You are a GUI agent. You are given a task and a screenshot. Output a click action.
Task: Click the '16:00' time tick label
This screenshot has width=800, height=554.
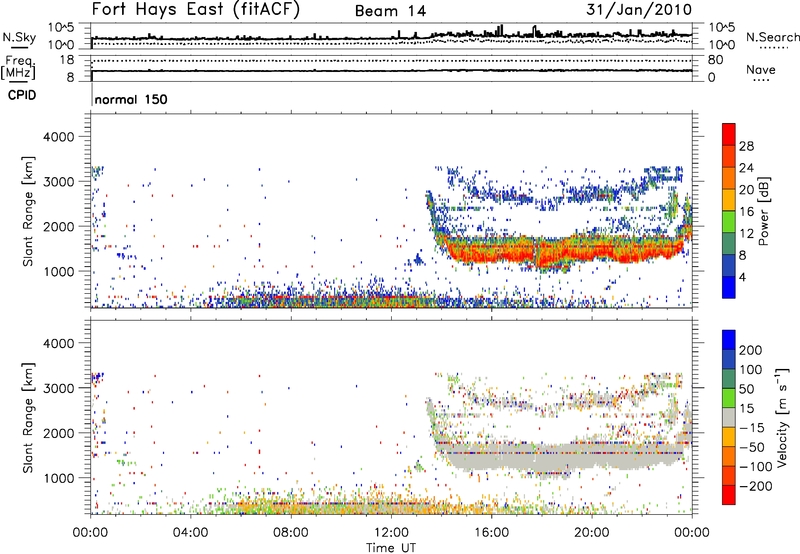point(491,533)
